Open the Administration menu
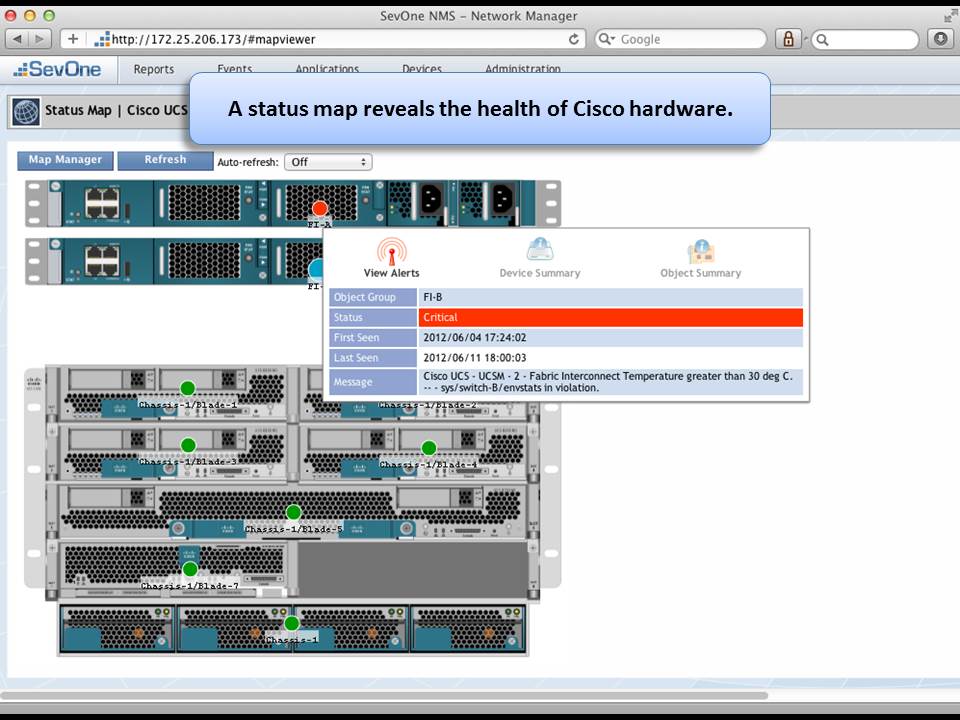This screenshot has height=720, width=960. pyautogui.click(x=524, y=69)
